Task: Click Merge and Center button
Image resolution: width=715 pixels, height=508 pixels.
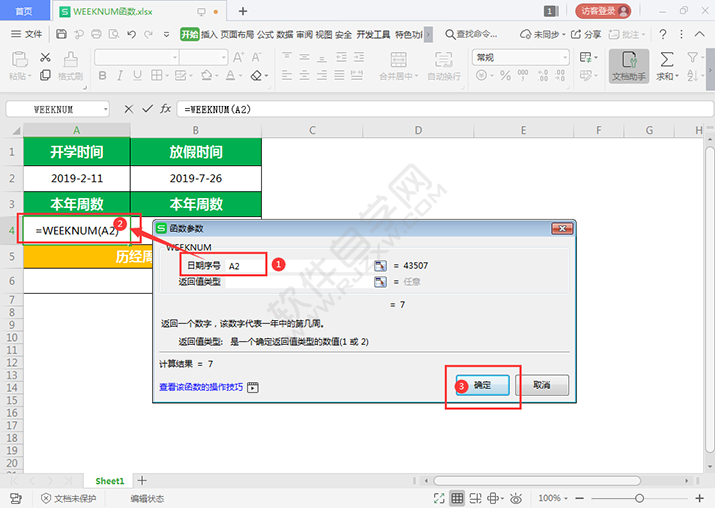Action: click(x=399, y=66)
